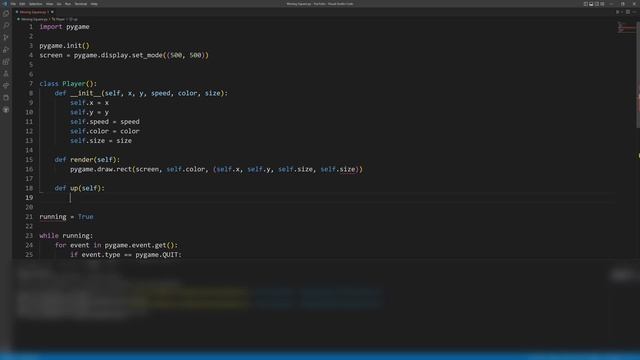Click line number 19 in the gutter
The image size is (640, 360).
pos(29,198)
